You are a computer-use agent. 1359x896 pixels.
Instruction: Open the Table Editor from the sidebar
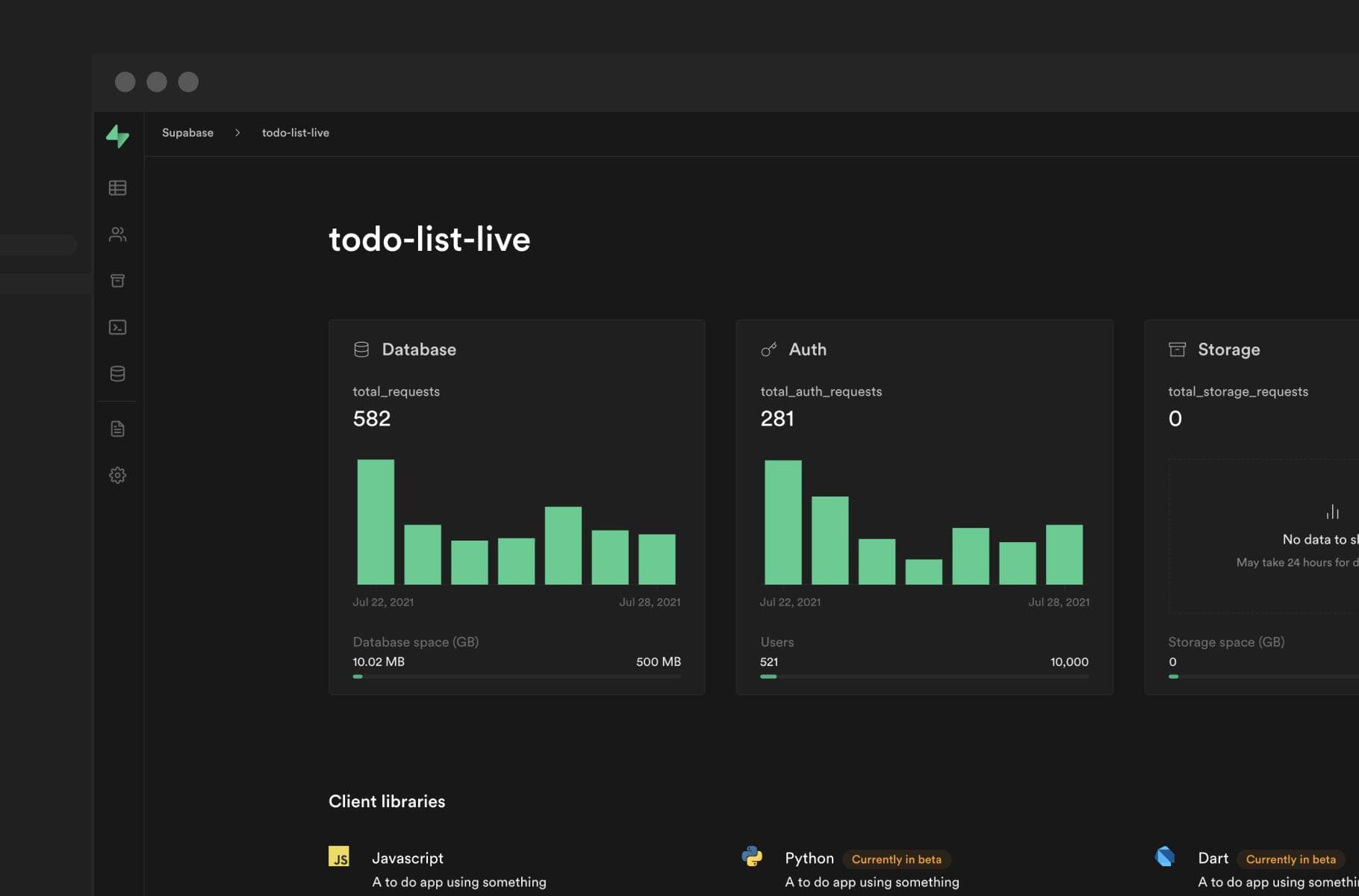coord(117,187)
